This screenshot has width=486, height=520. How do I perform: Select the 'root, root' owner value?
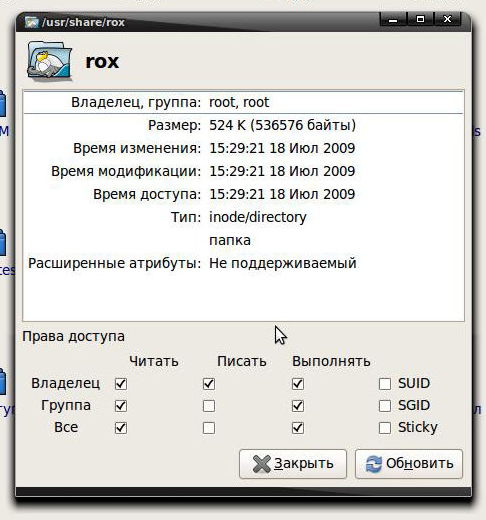point(239,102)
